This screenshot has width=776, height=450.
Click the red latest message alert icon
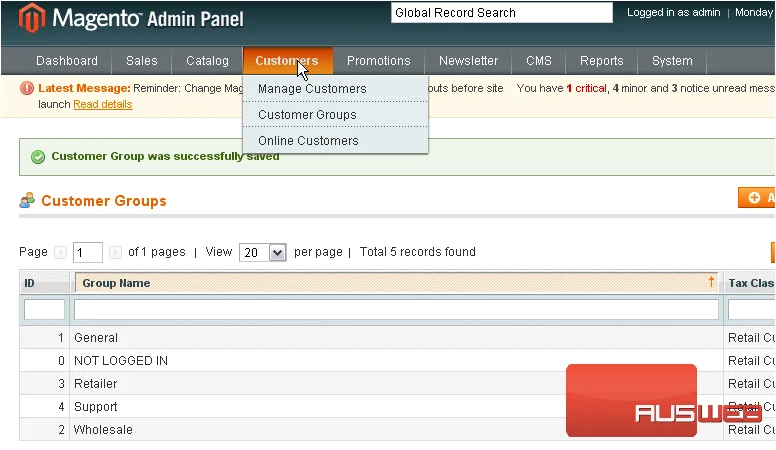[27, 88]
